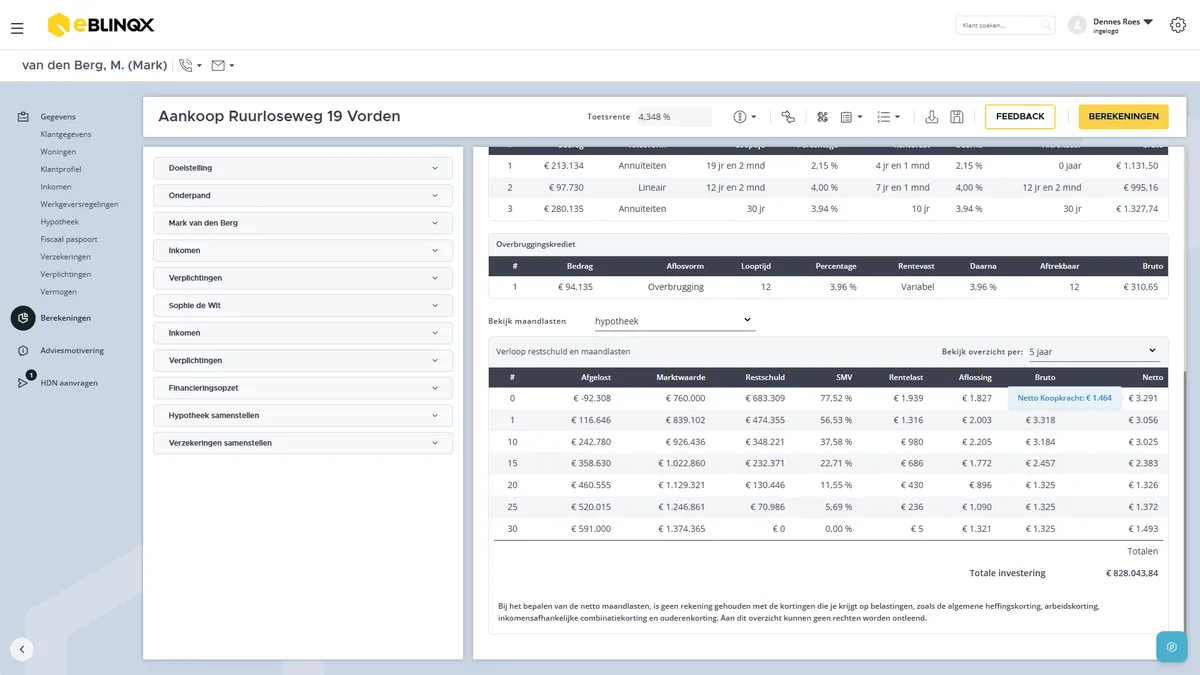Click the FEEDBACK button
The image size is (1200, 675).
pos(1020,117)
